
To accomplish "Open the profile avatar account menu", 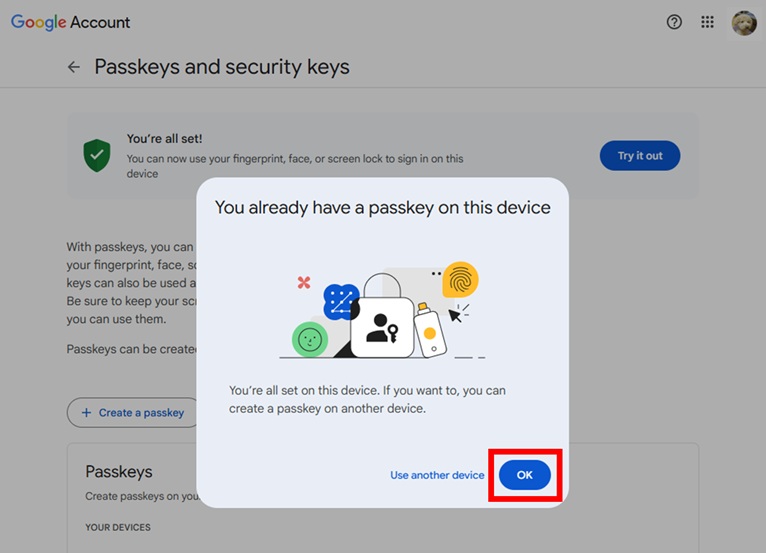I will [x=744, y=22].
